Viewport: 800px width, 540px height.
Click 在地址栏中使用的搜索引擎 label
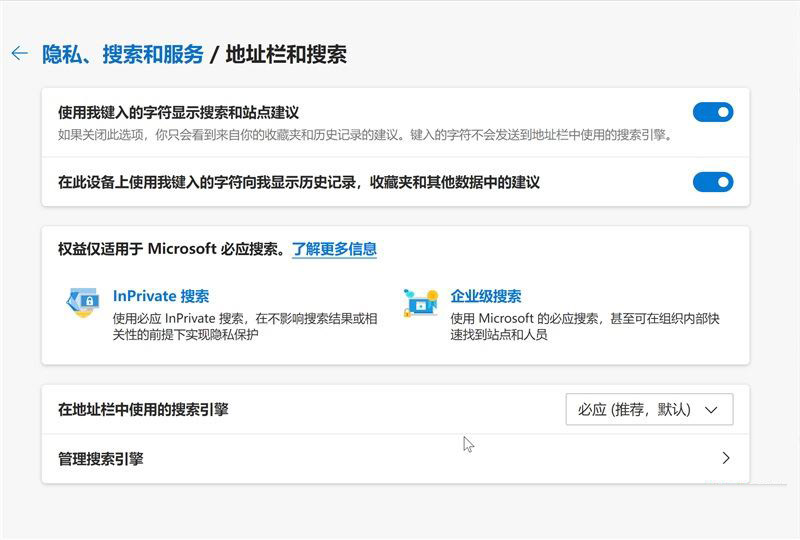143,409
